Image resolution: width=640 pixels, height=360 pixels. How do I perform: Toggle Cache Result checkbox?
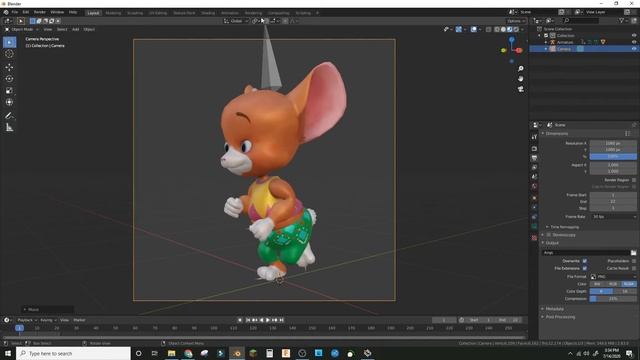click(x=634, y=268)
